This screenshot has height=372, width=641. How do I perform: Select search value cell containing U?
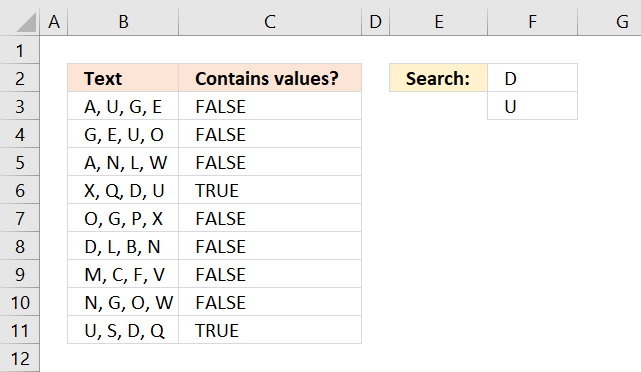532,106
